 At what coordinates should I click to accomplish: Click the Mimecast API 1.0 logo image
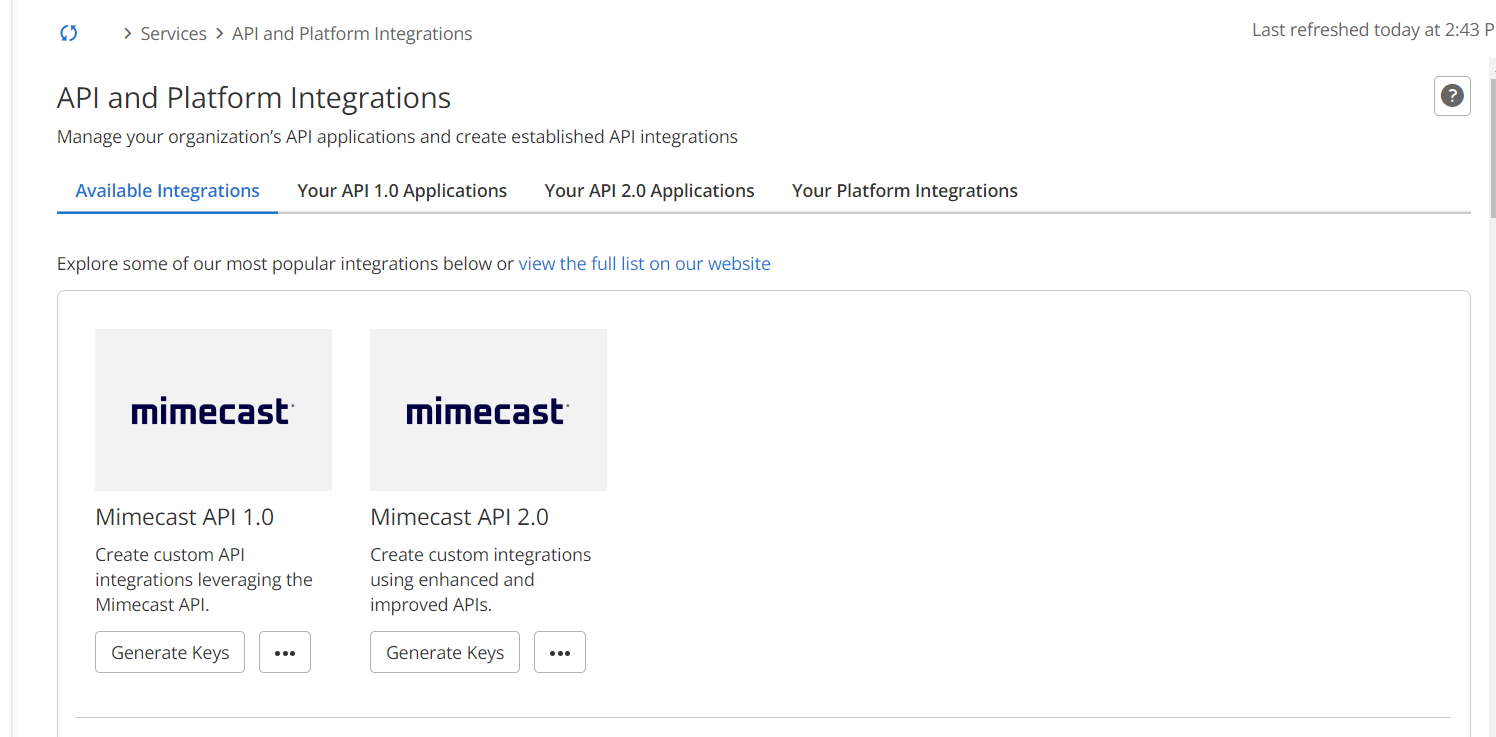[213, 410]
